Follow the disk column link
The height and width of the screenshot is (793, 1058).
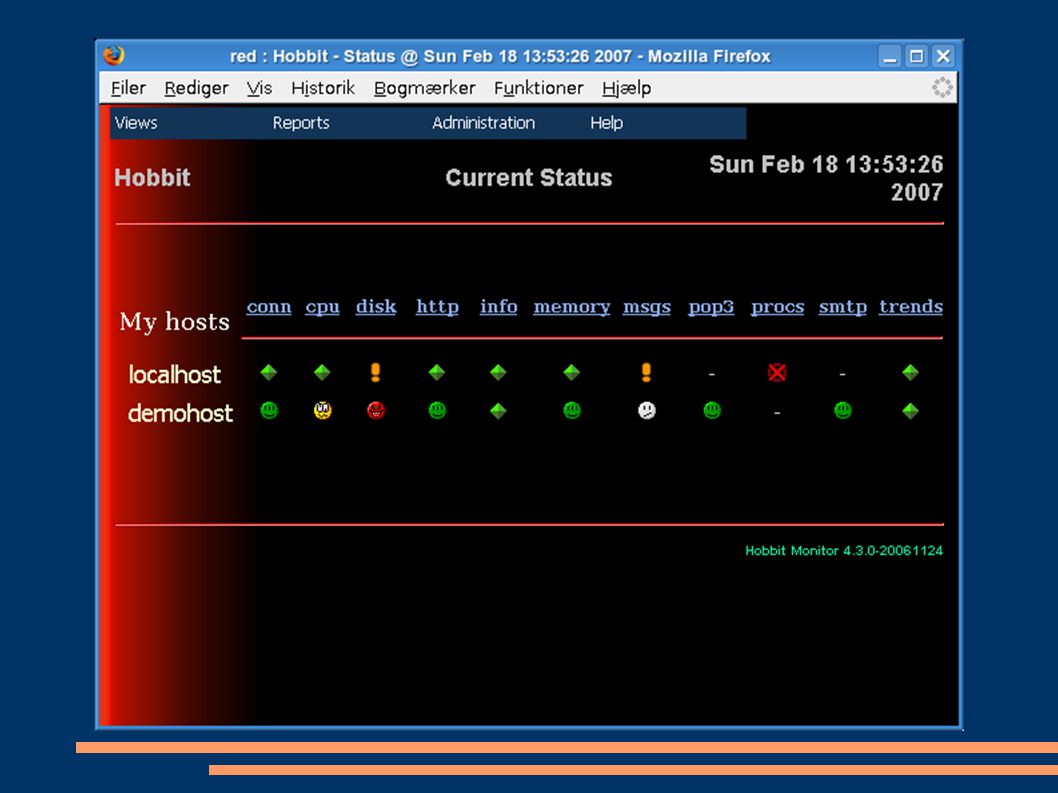tap(376, 306)
